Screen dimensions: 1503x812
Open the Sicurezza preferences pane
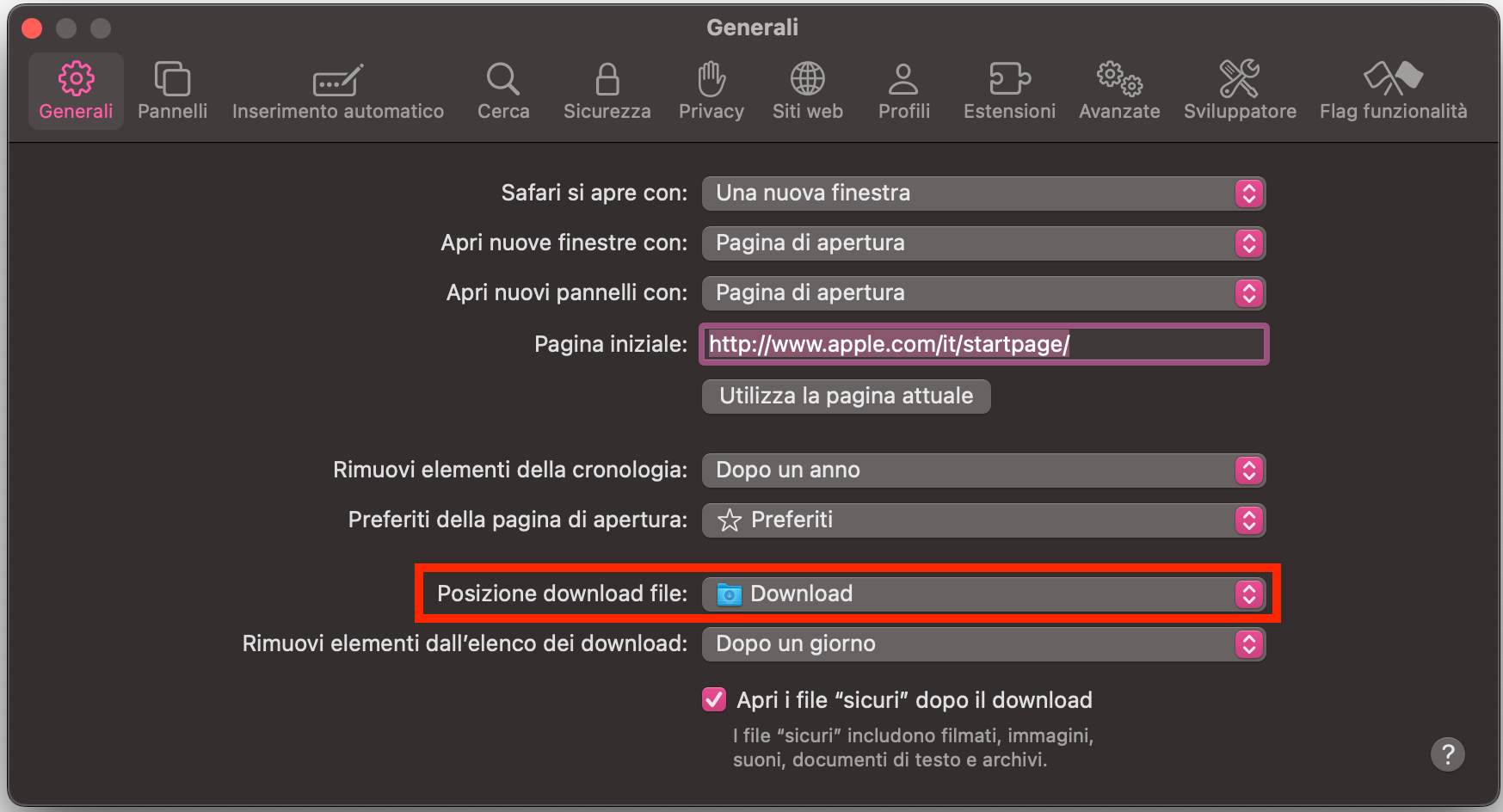607,89
